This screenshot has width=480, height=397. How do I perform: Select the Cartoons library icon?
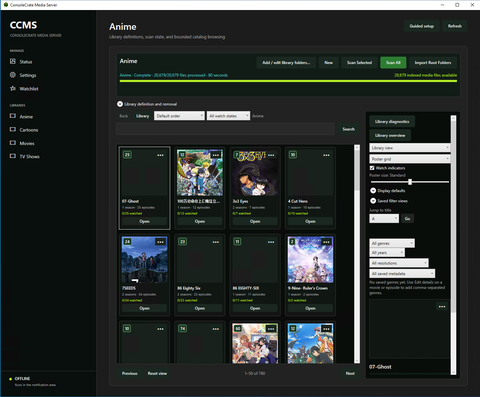tap(13, 129)
